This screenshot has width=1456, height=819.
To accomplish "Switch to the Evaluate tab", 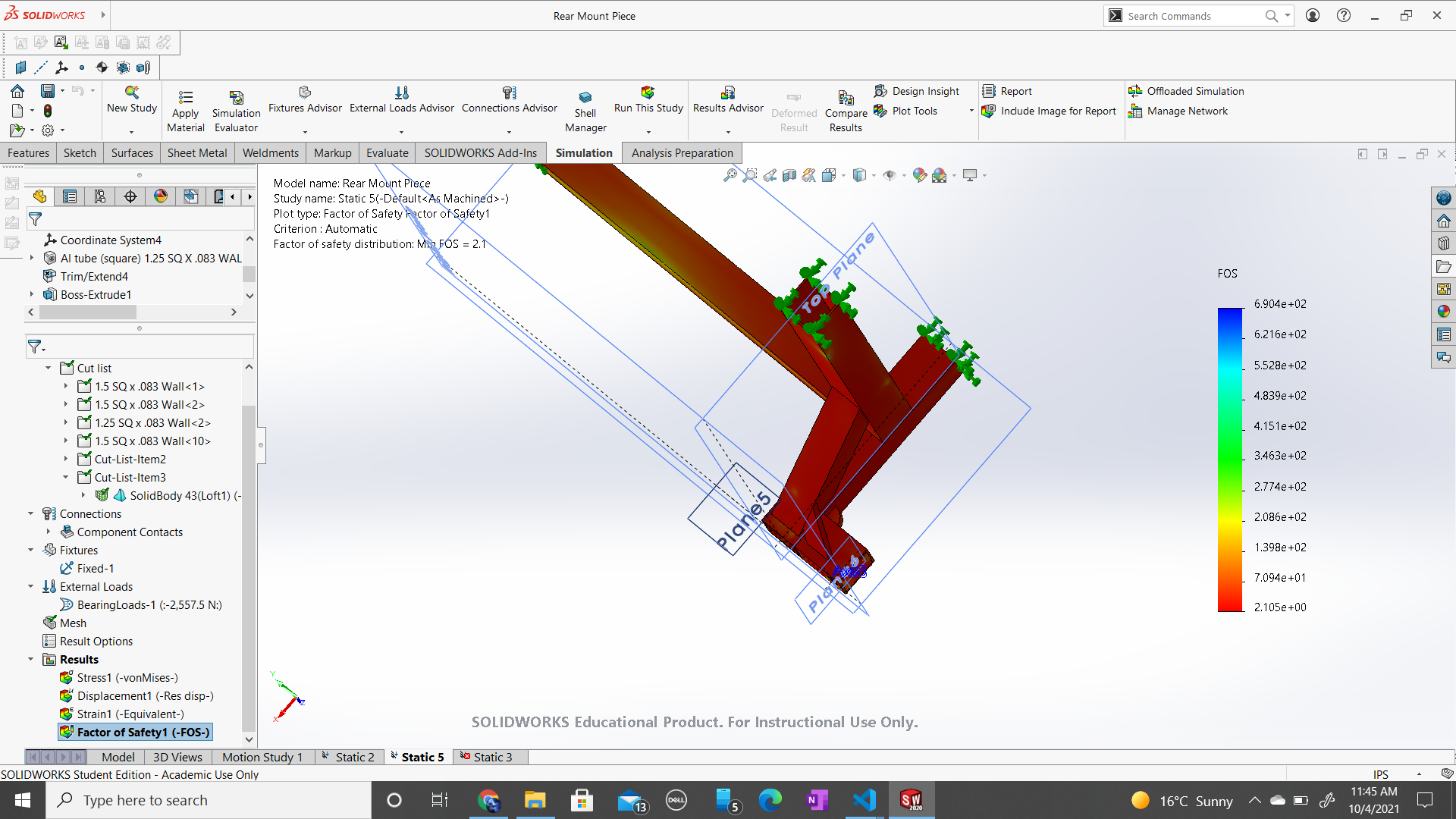I will (x=388, y=152).
